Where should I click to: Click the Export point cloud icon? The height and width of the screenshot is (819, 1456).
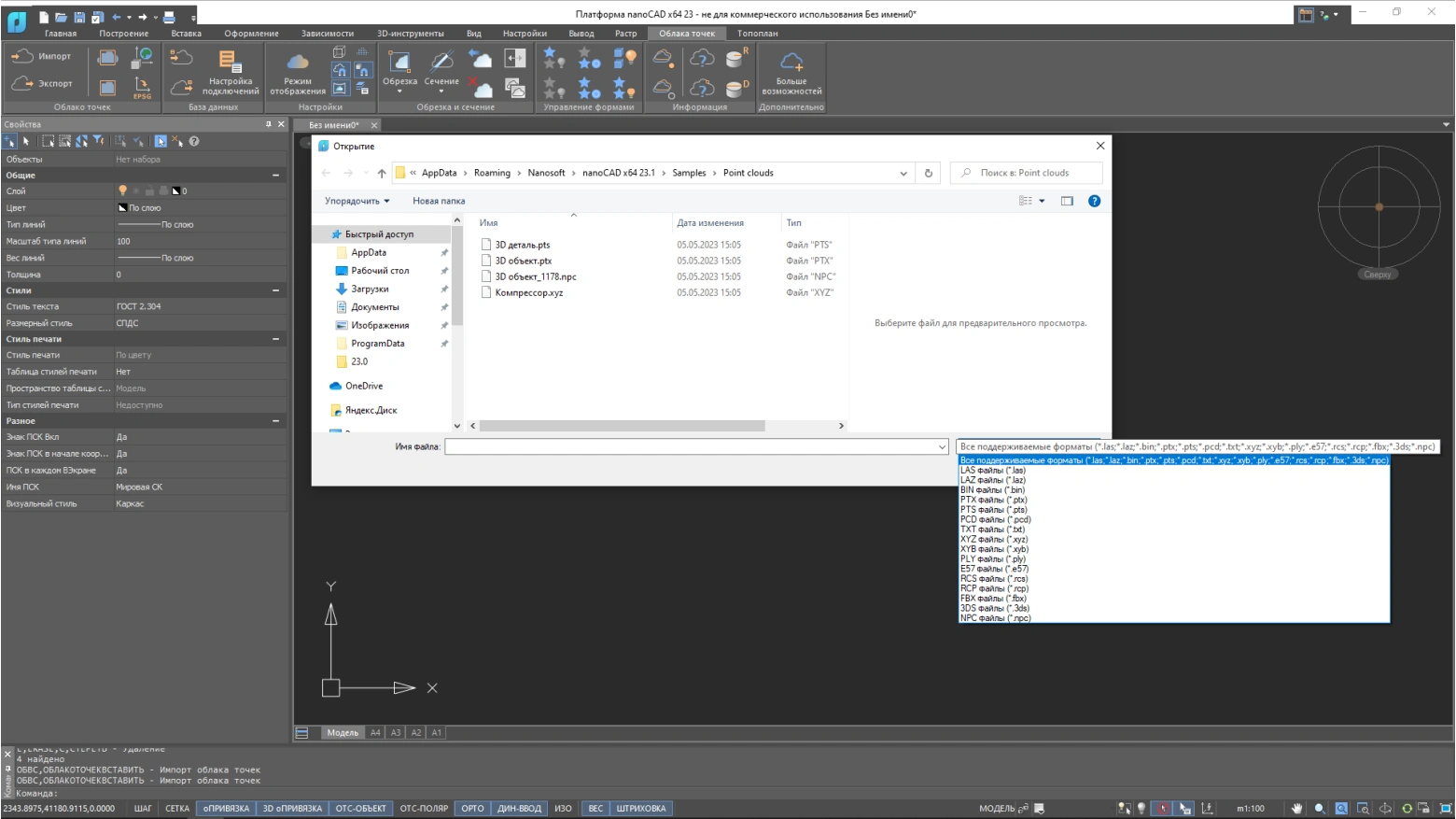[x=22, y=84]
